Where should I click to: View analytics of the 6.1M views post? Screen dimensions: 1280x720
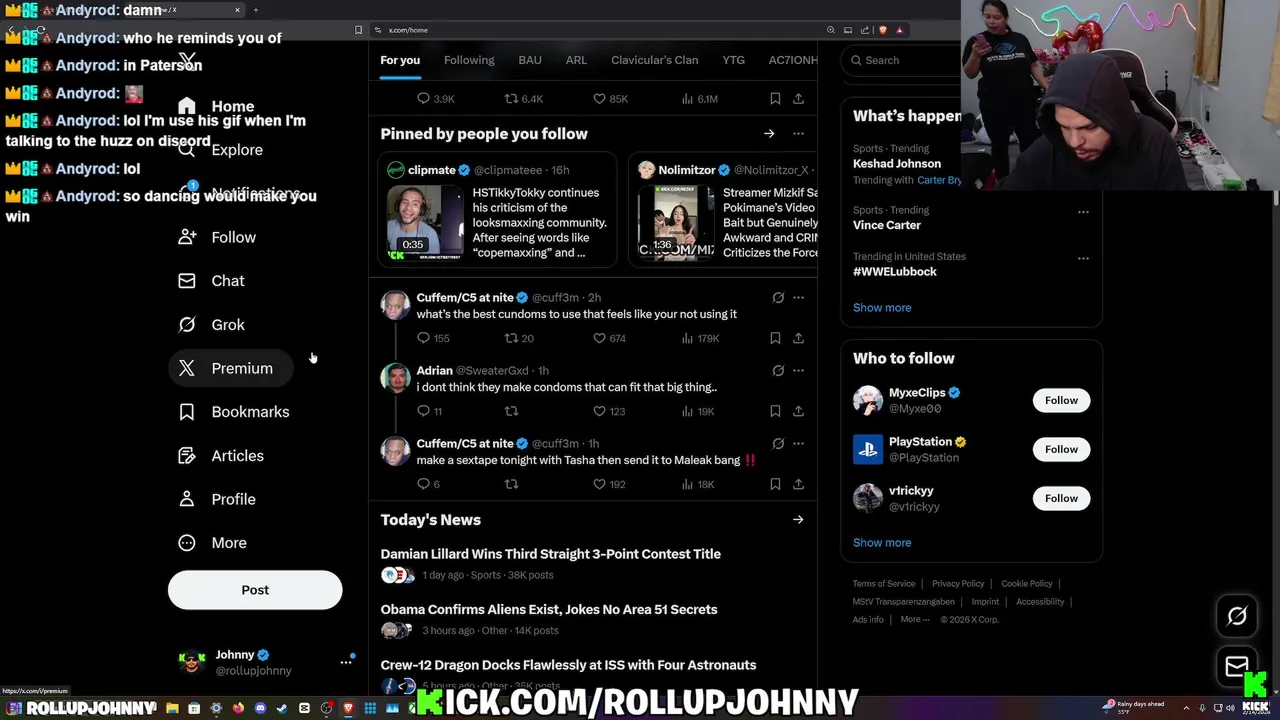[699, 99]
